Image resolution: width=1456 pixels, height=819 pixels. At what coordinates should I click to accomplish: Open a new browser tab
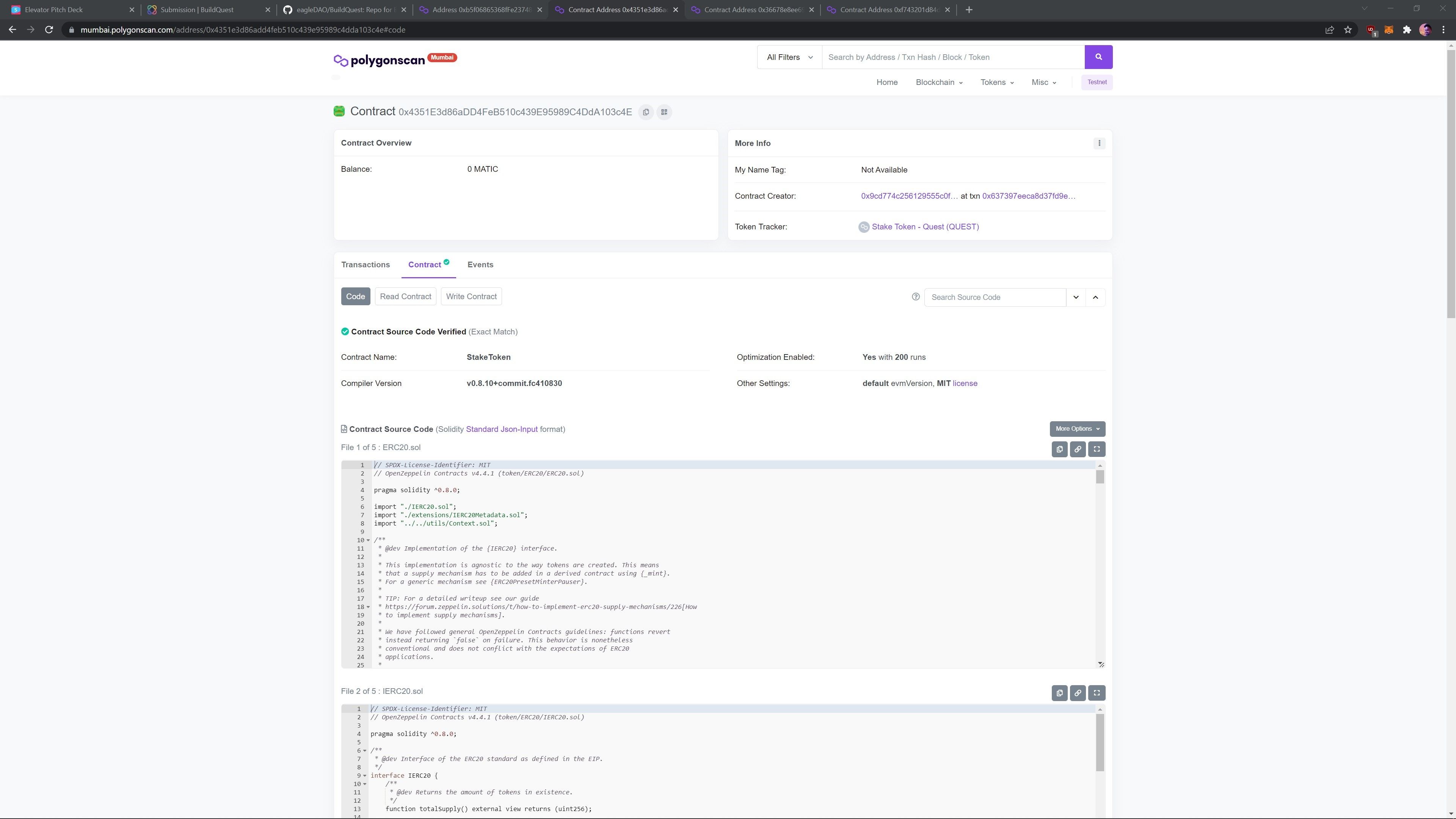(x=969, y=9)
